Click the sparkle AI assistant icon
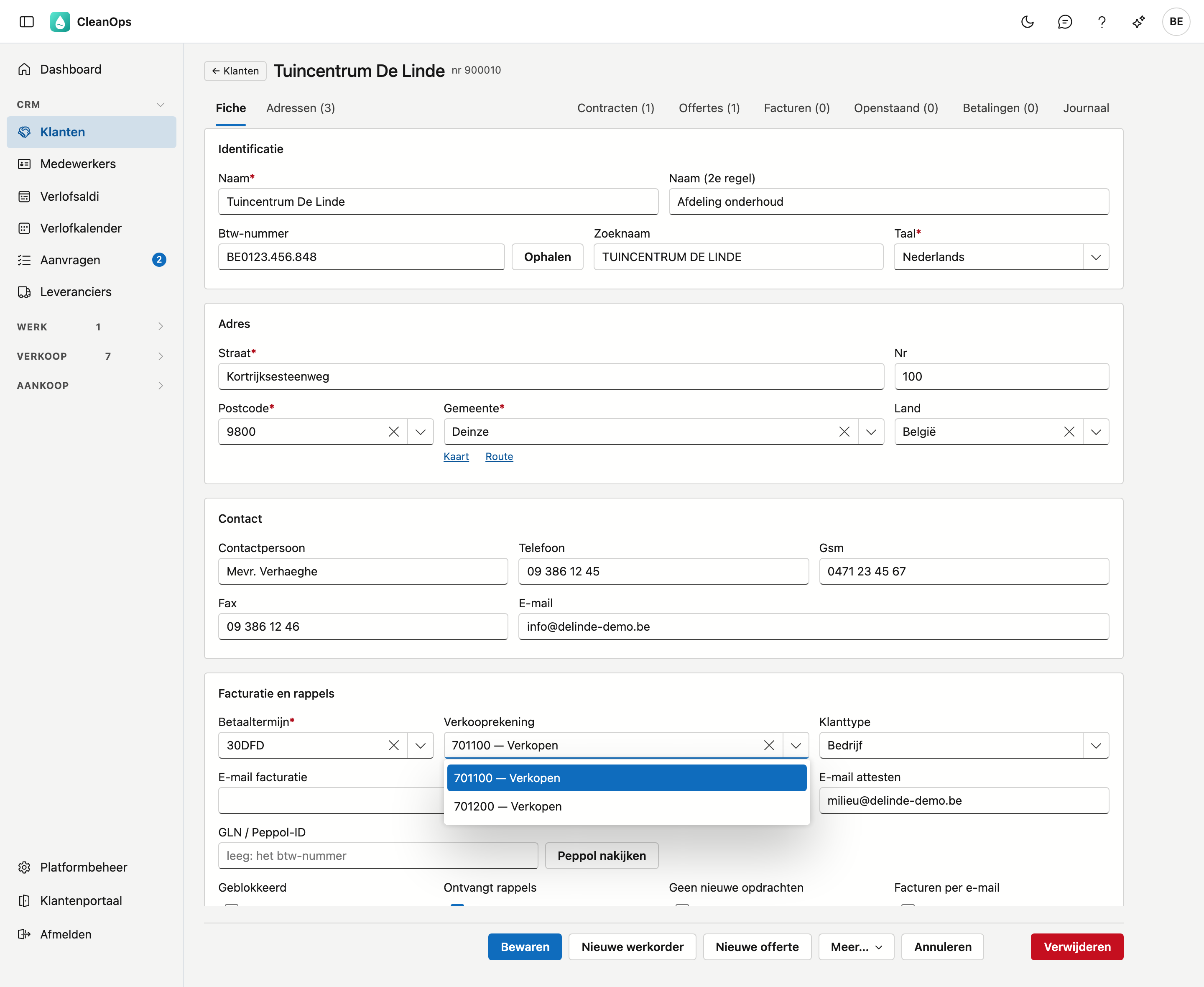Screen dimensions: 1204x987 click(1139, 22)
